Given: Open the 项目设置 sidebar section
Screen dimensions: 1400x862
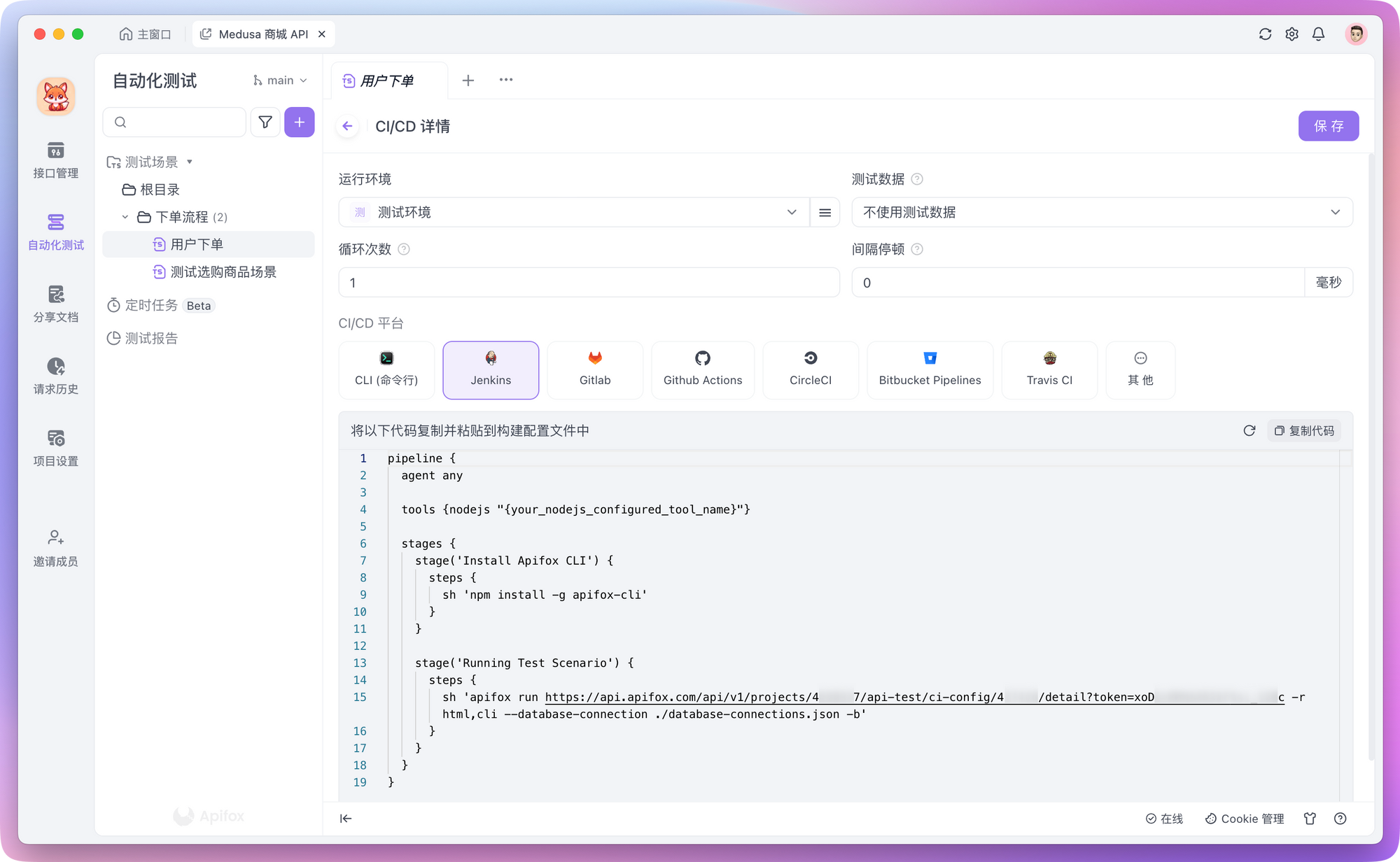Looking at the screenshot, I should 56,448.
